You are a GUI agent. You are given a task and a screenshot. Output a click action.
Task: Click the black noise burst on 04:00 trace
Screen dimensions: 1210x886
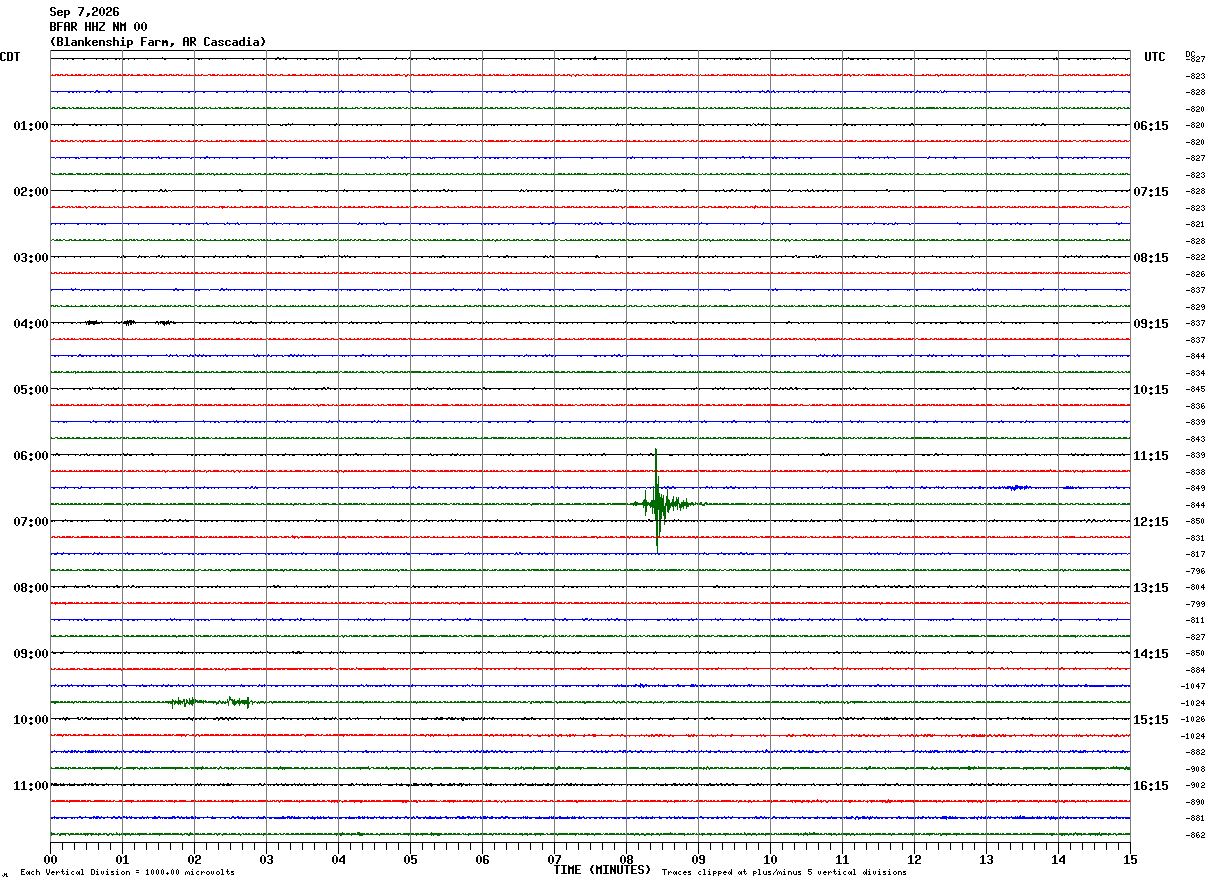point(129,323)
